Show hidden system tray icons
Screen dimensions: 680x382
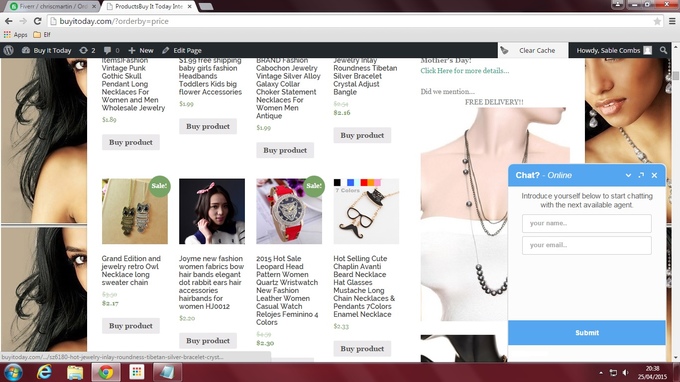(601, 372)
